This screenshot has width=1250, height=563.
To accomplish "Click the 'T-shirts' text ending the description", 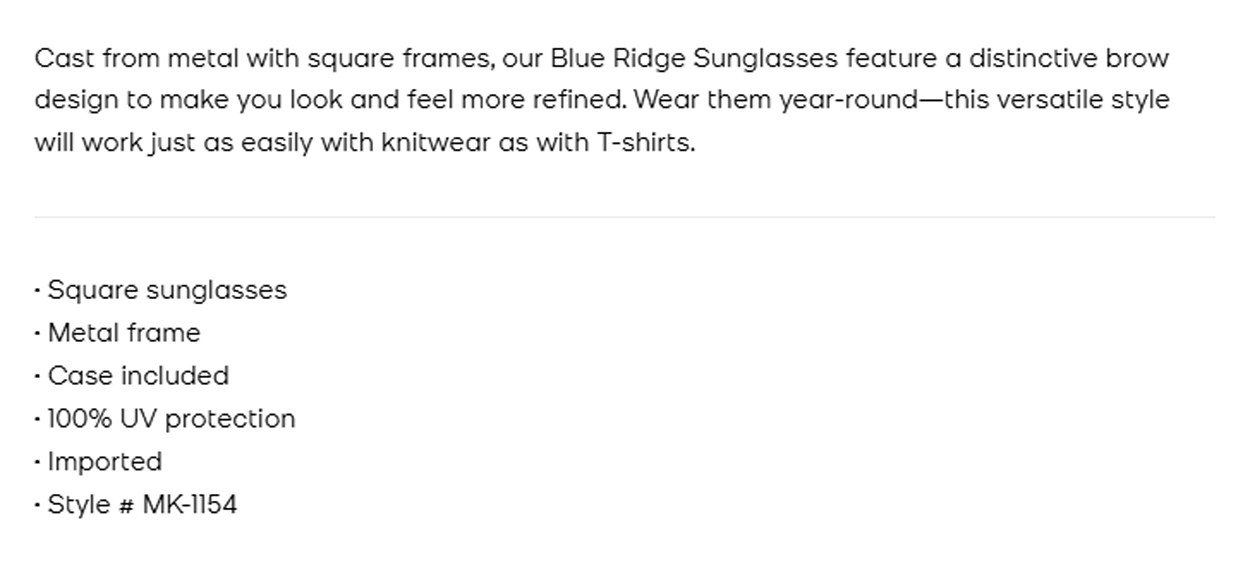I will tap(645, 143).
